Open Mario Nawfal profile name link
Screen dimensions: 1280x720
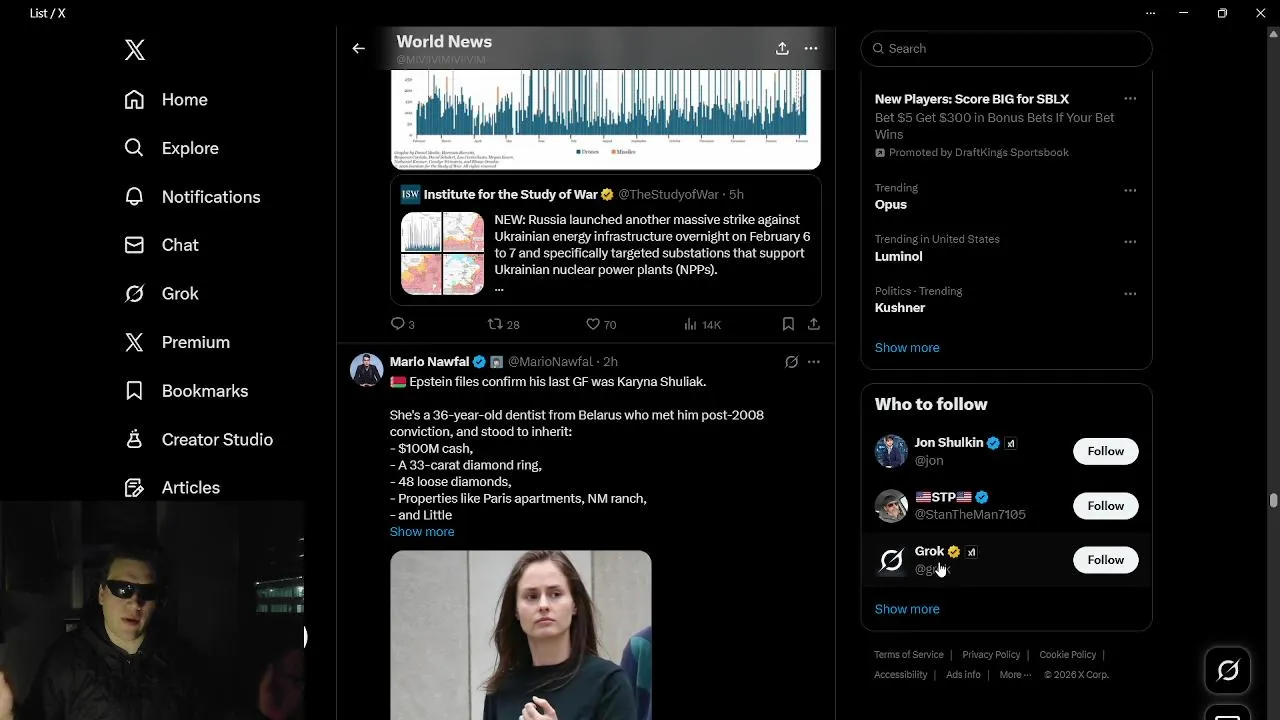(x=429, y=362)
